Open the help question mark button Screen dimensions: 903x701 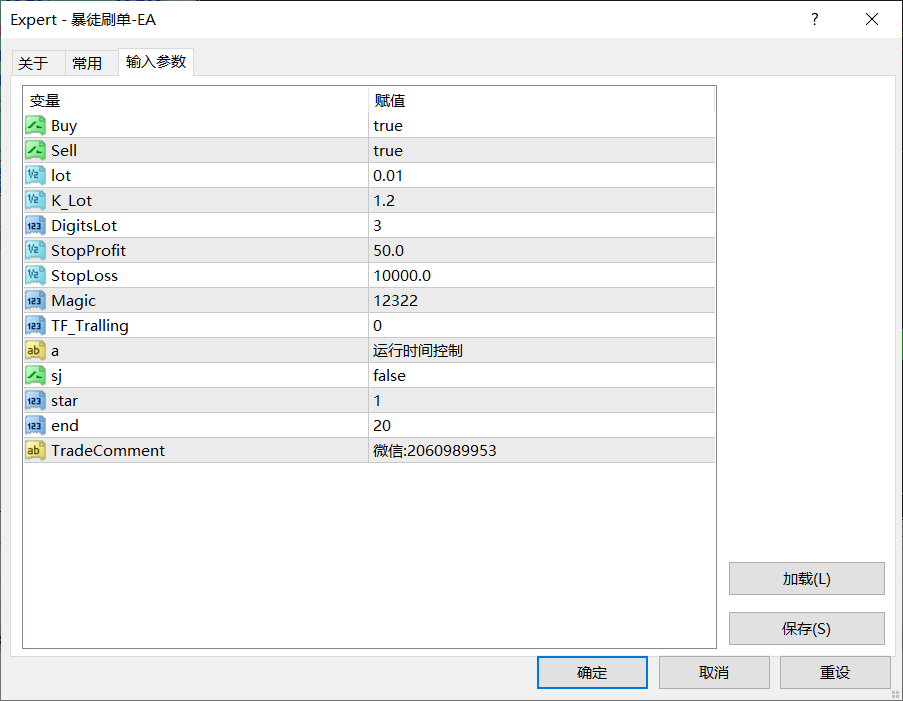(814, 20)
